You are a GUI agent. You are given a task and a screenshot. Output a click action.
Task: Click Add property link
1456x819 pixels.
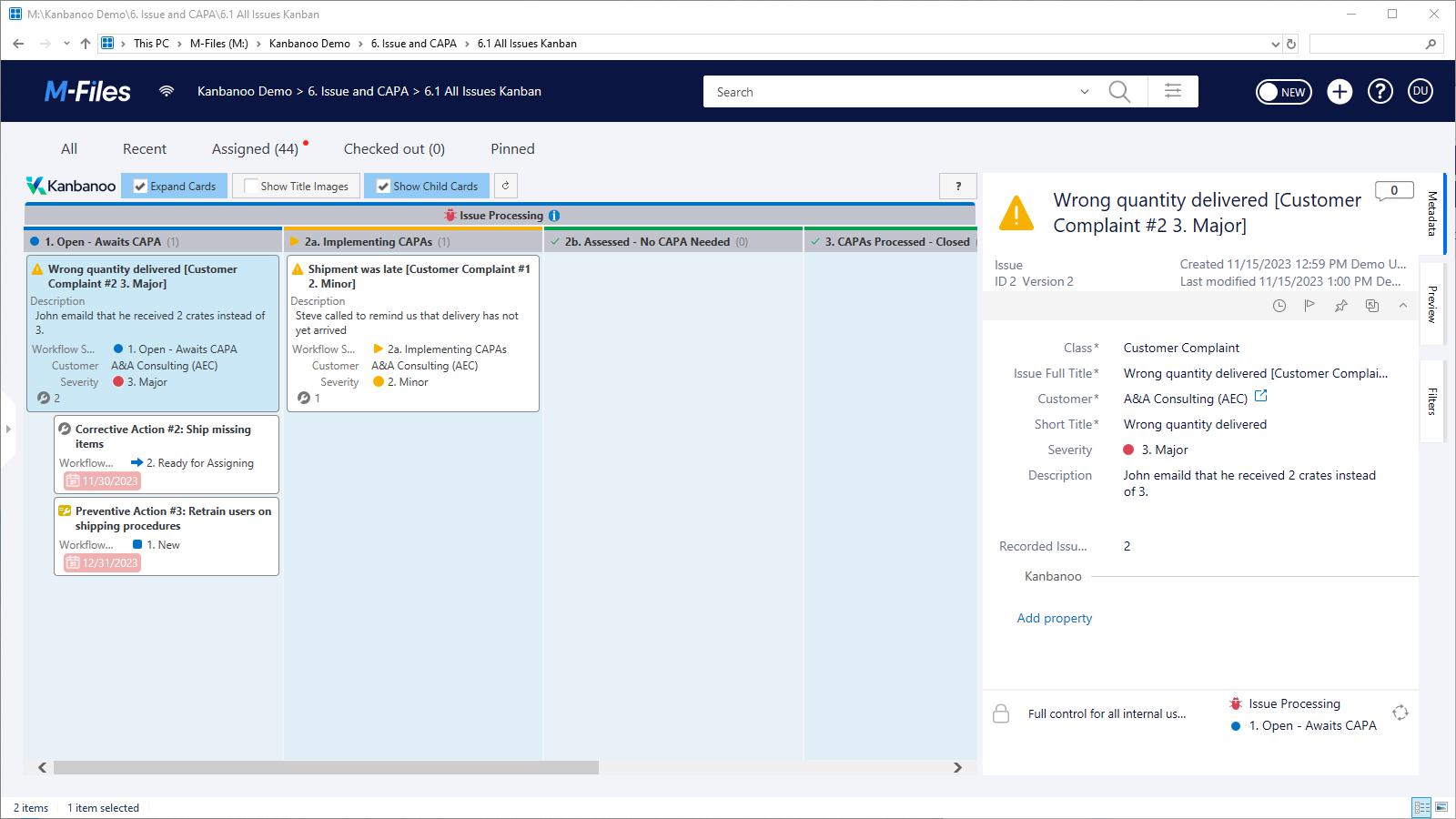click(x=1054, y=618)
